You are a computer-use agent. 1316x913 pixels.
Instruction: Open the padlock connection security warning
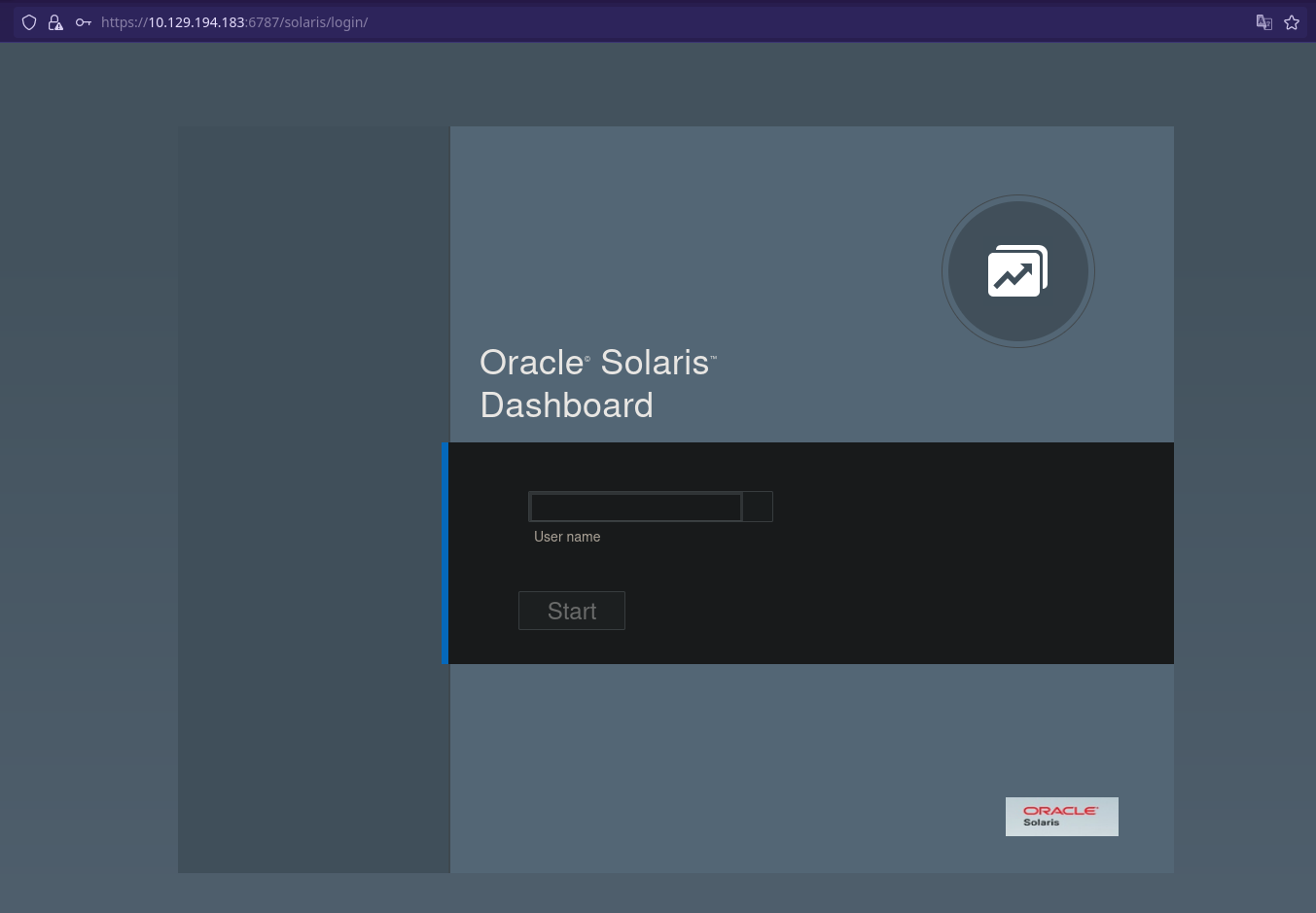pos(55,22)
